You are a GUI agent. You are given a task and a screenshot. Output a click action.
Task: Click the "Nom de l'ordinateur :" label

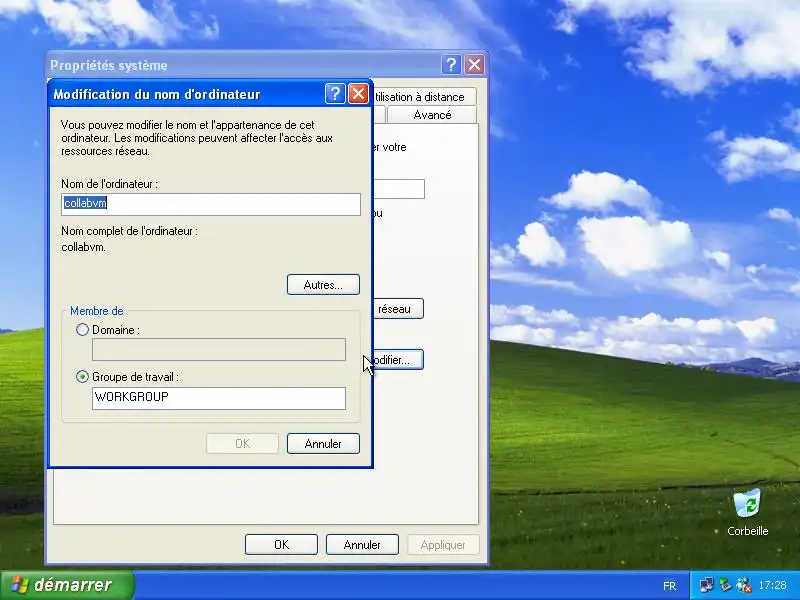click(109, 184)
